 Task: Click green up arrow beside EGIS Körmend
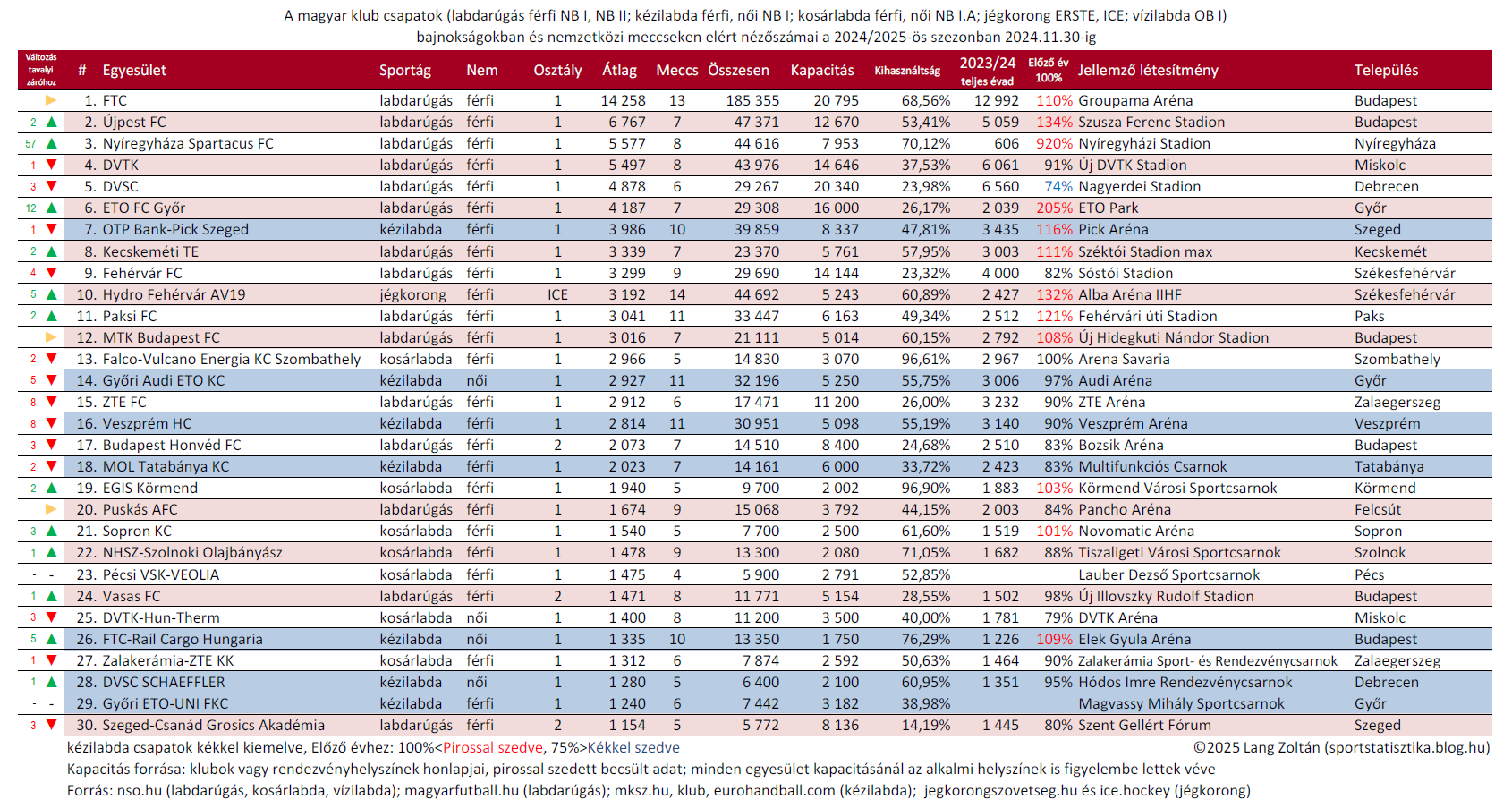pyautogui.click(x=51, y=488)
